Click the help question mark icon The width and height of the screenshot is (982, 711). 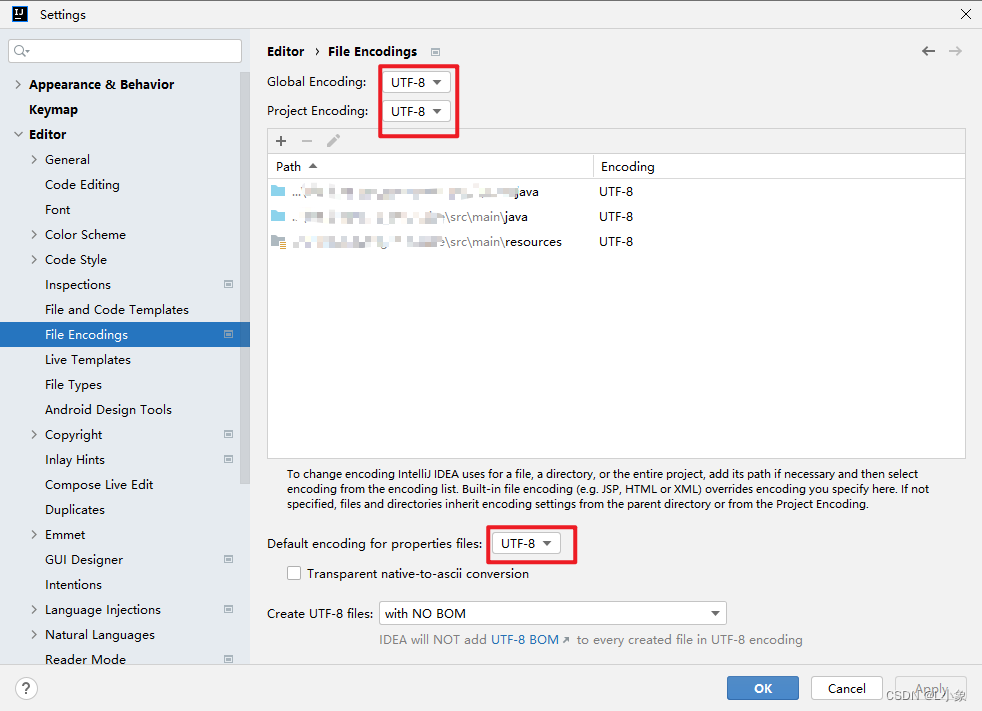tap(26, 688)
